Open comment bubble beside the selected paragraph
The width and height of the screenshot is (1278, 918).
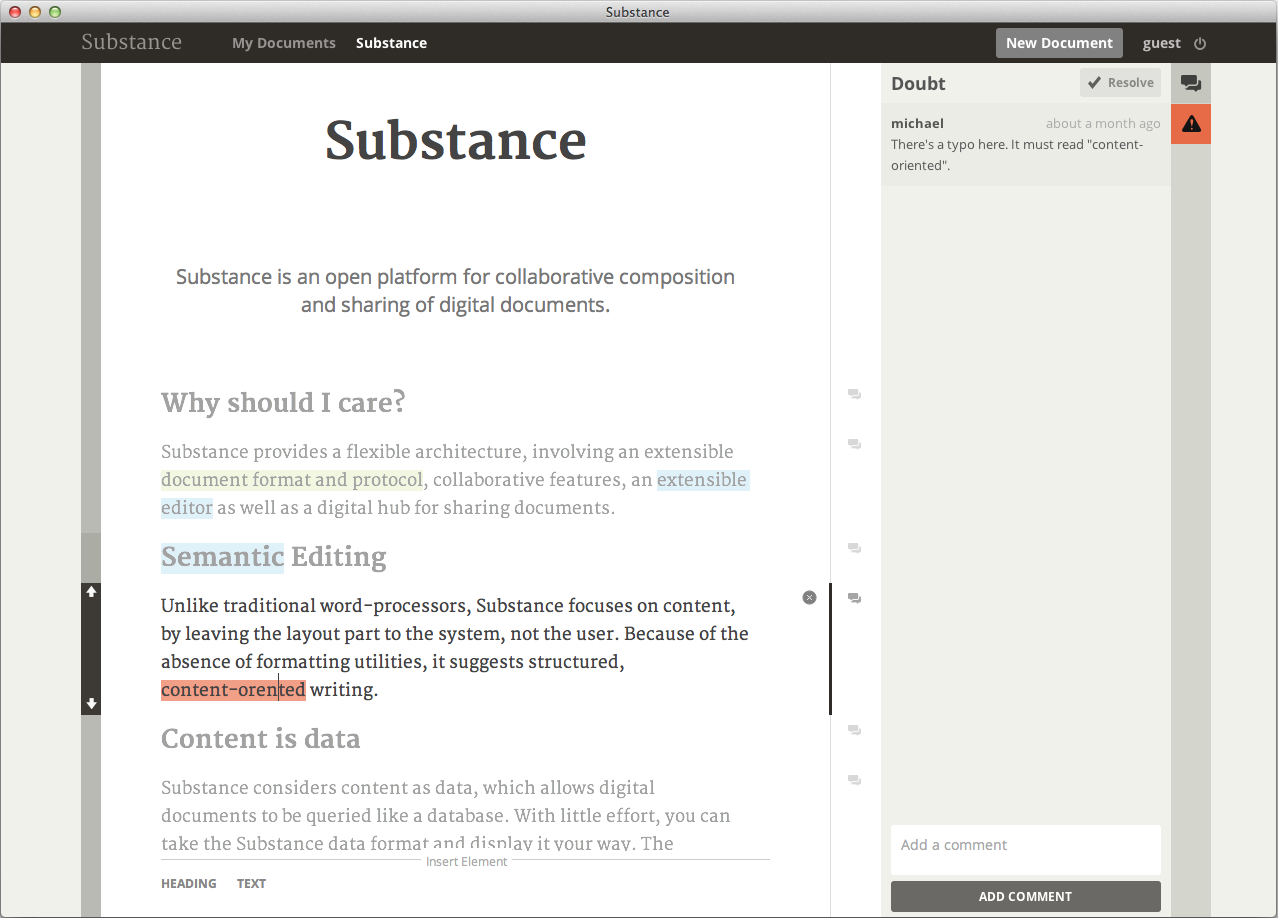(x=854, y=598)
